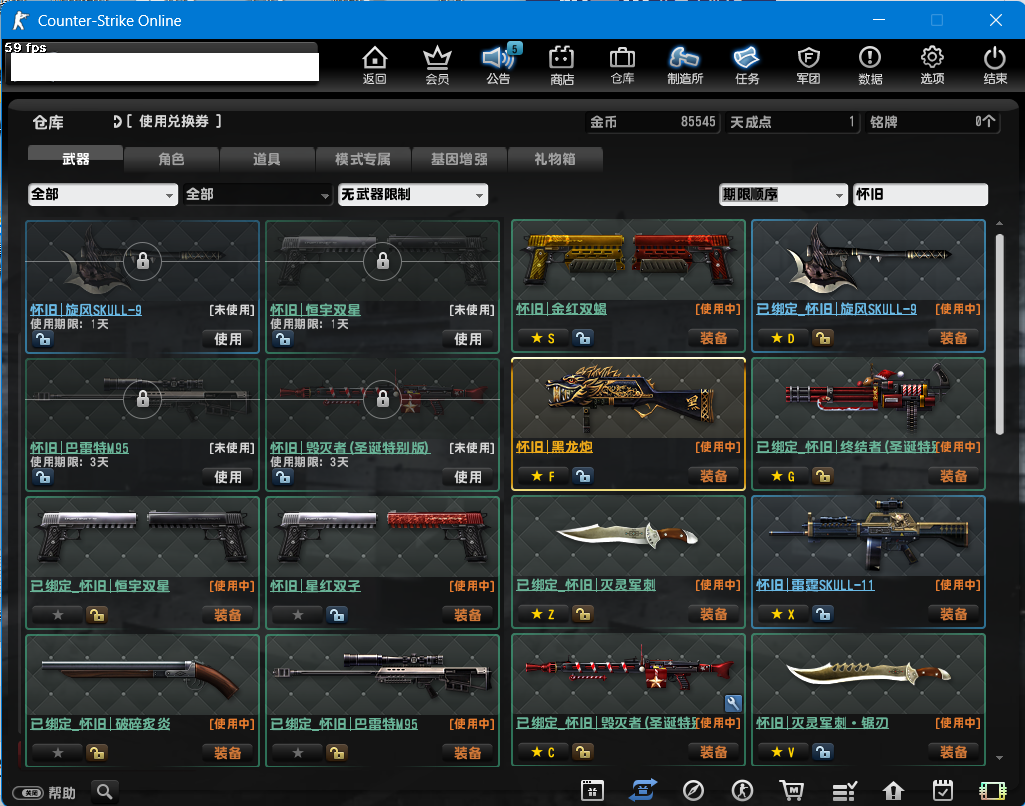Open the 制造所 crafting icon
This screenshot has height=806, width=1025.
click(x=684, y=65)
